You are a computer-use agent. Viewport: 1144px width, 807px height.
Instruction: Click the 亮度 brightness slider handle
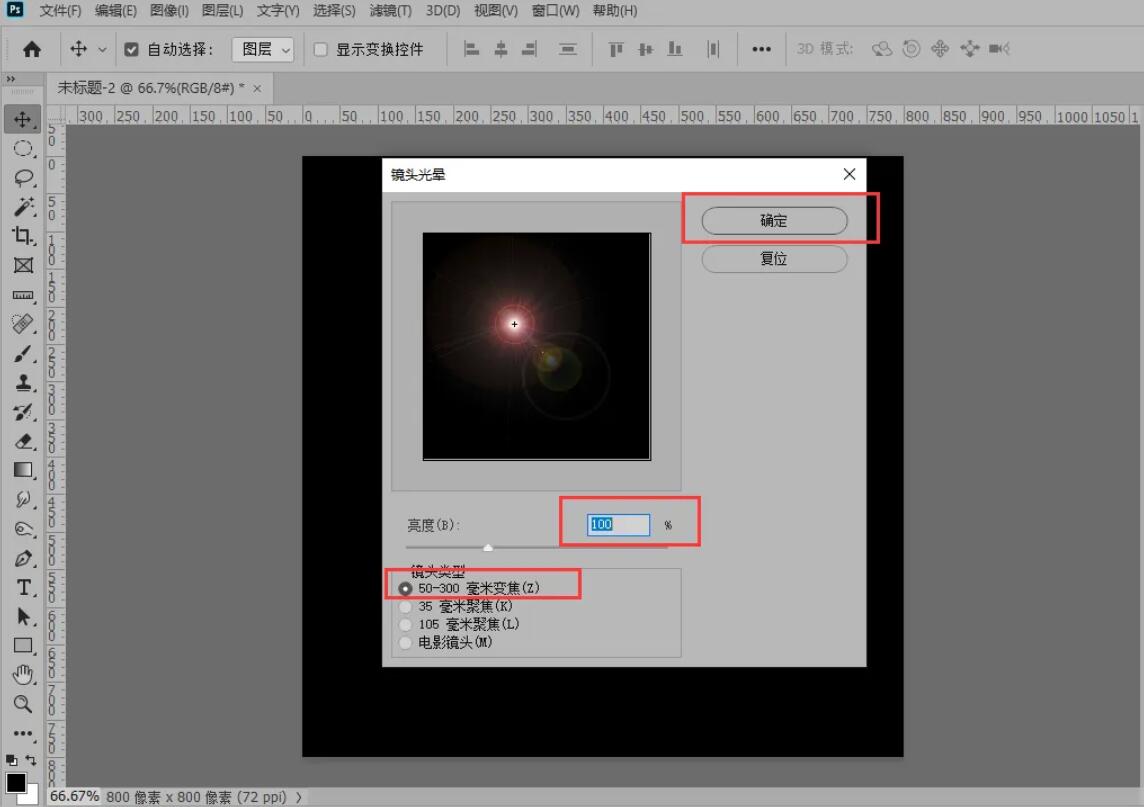click(x=488, y=546)
